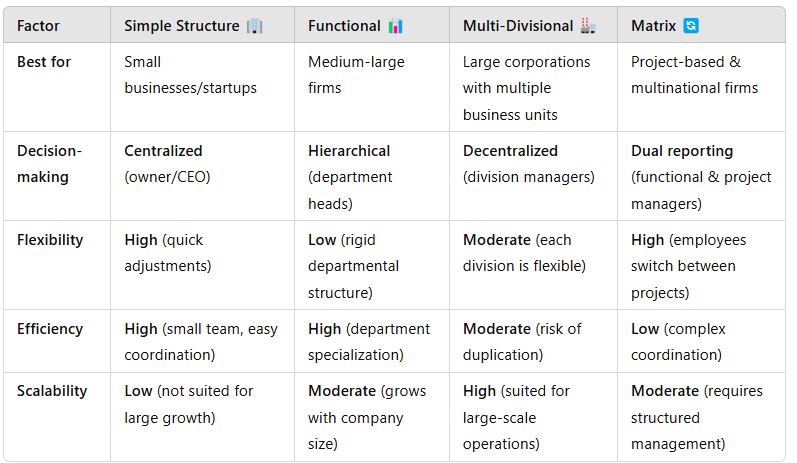The width and height of the screenshot is (797, 463).
Task: Click the Multi-Divisional column header text
Action: (518, 26)
